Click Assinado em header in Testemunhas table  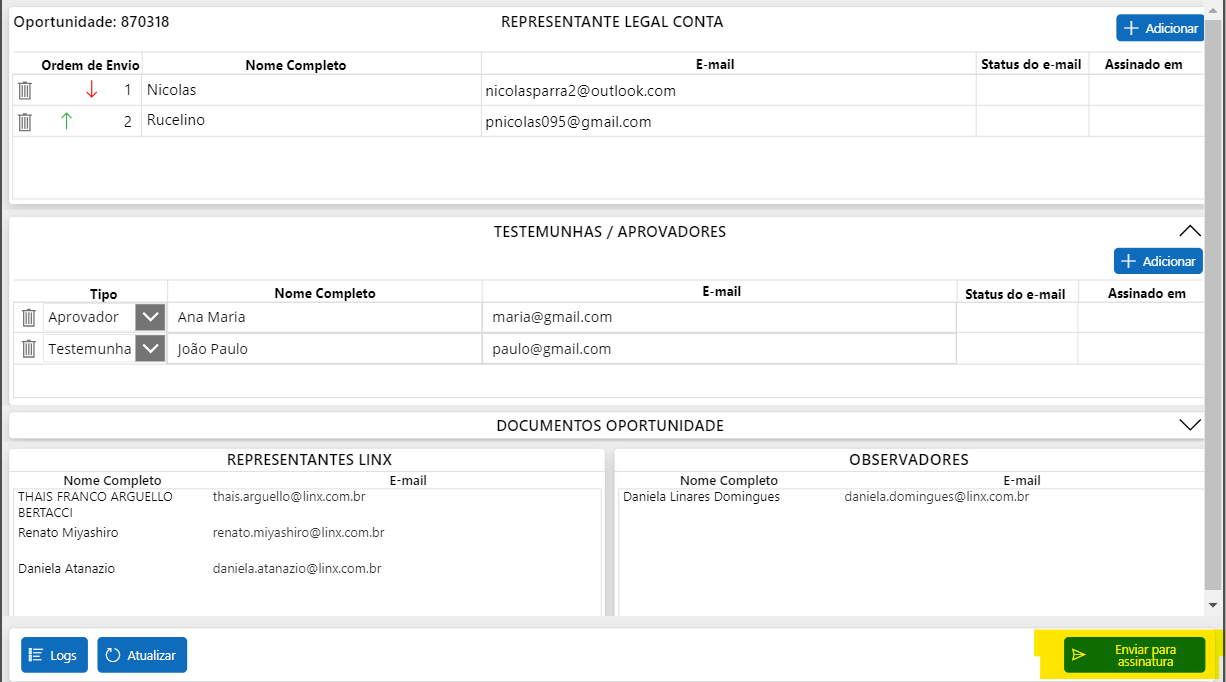tap(1147, 293)
